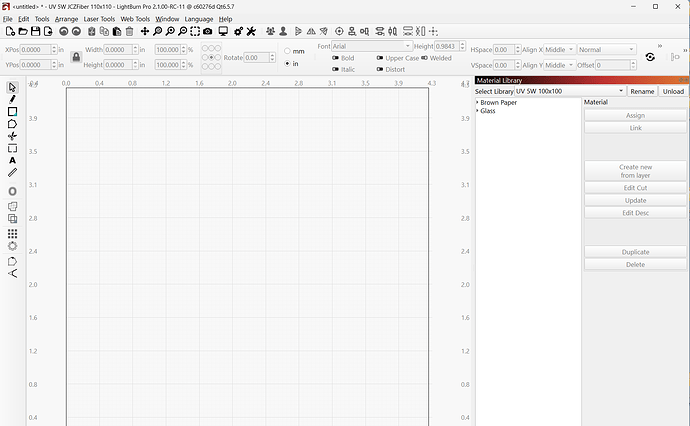Click the Delete material button
Viewport: 690px width, 426px height.
coord(635,264)
